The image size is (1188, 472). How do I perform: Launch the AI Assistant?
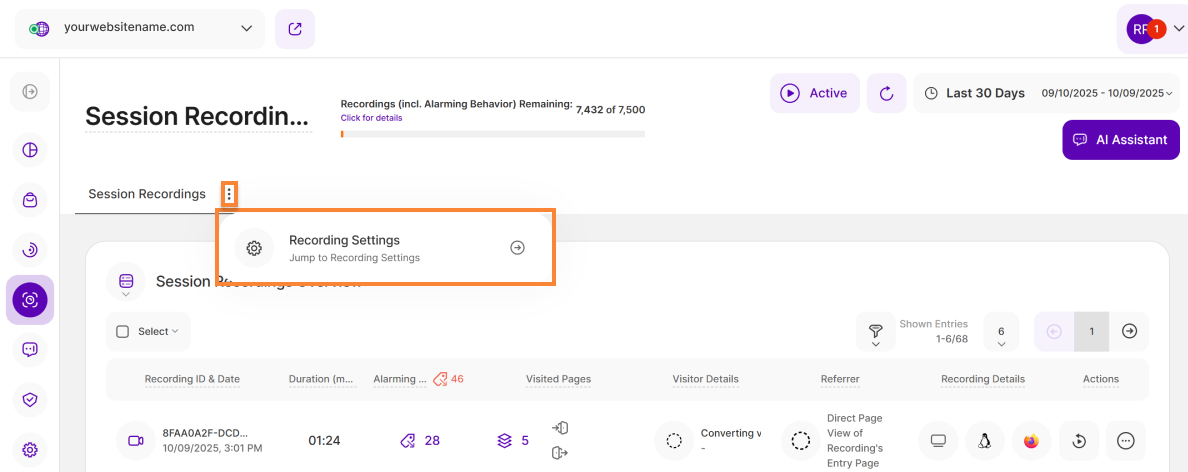(1120, 140)
